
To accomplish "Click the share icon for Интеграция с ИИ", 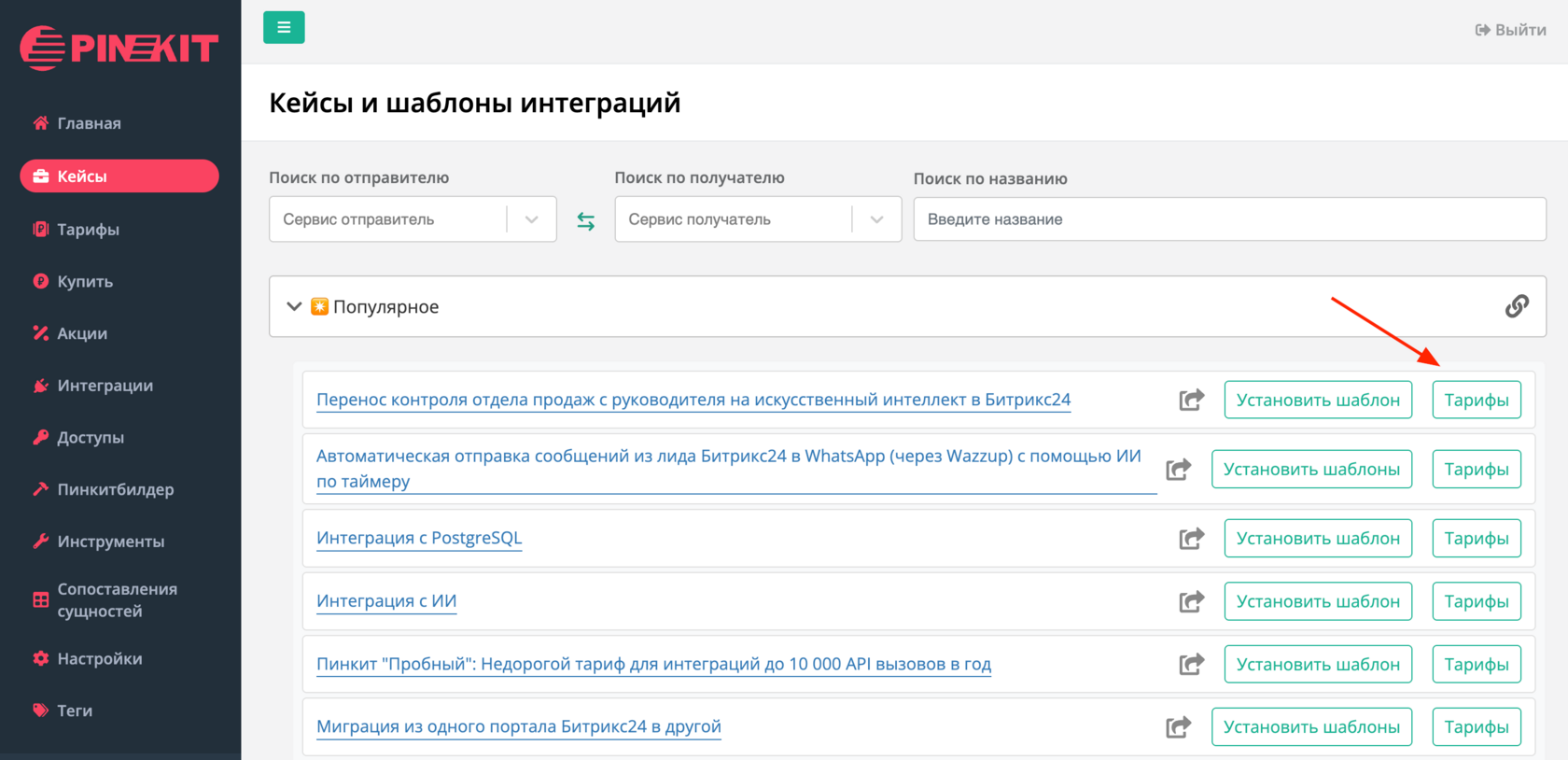I will tap(1191, 601).
